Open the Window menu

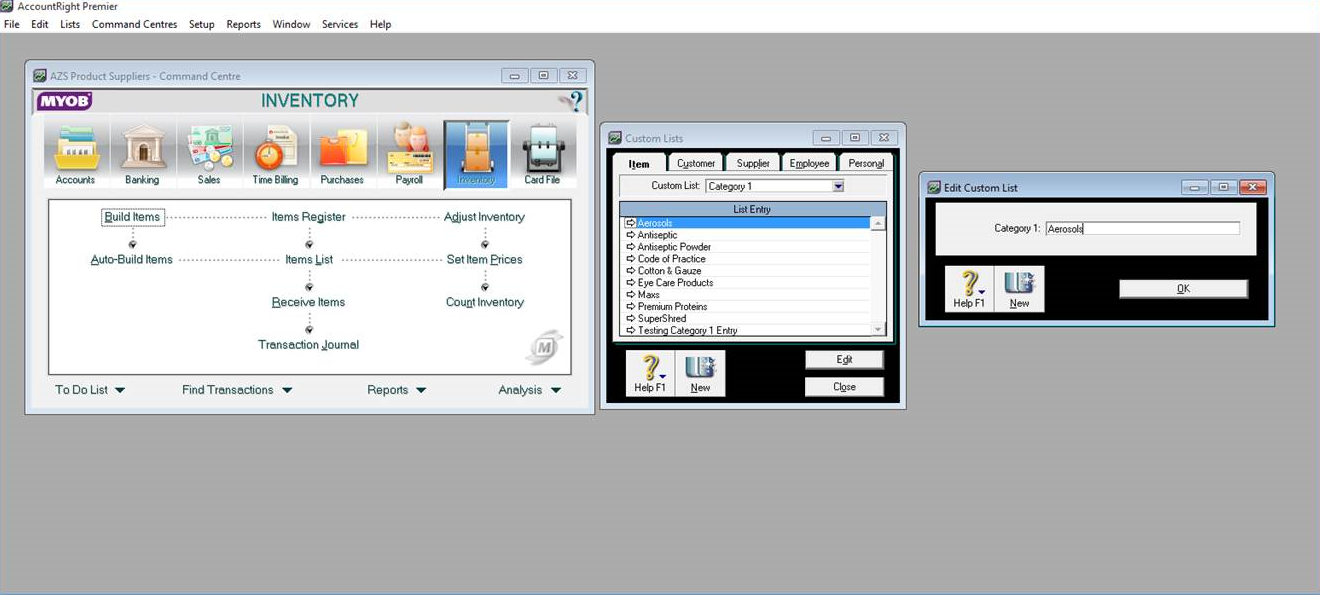(x=291, y=24)
